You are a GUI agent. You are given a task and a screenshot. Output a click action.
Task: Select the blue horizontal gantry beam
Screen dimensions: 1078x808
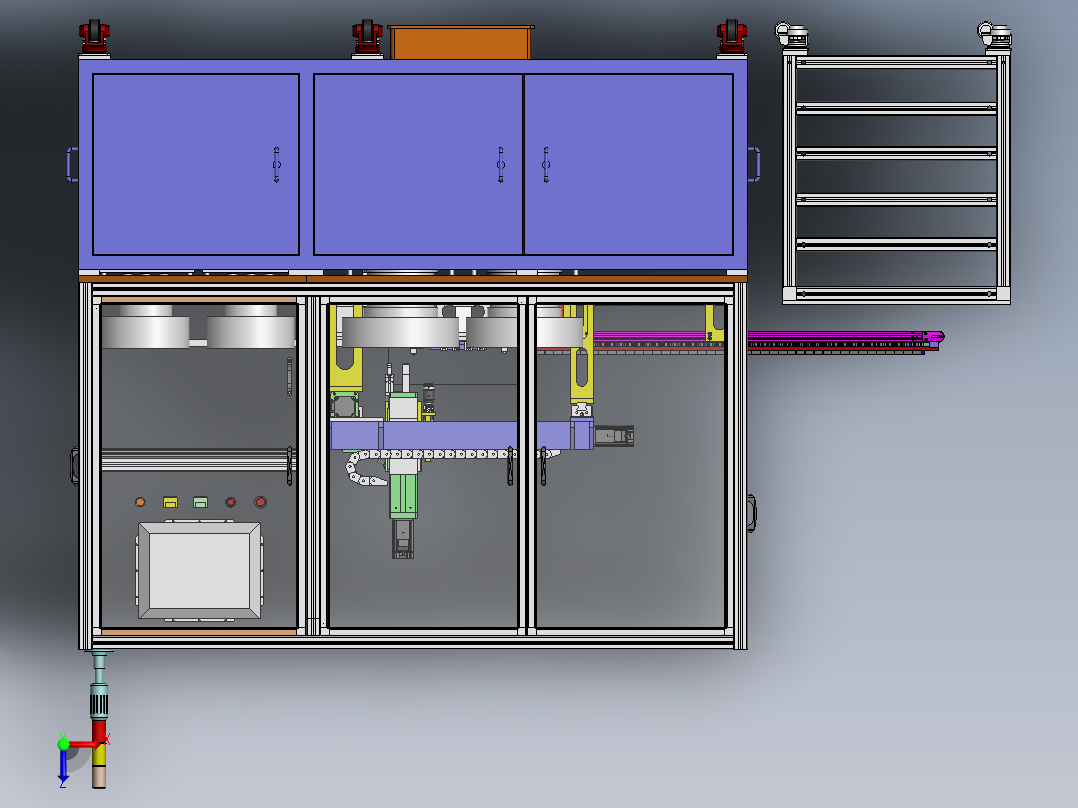click(461, 435)
